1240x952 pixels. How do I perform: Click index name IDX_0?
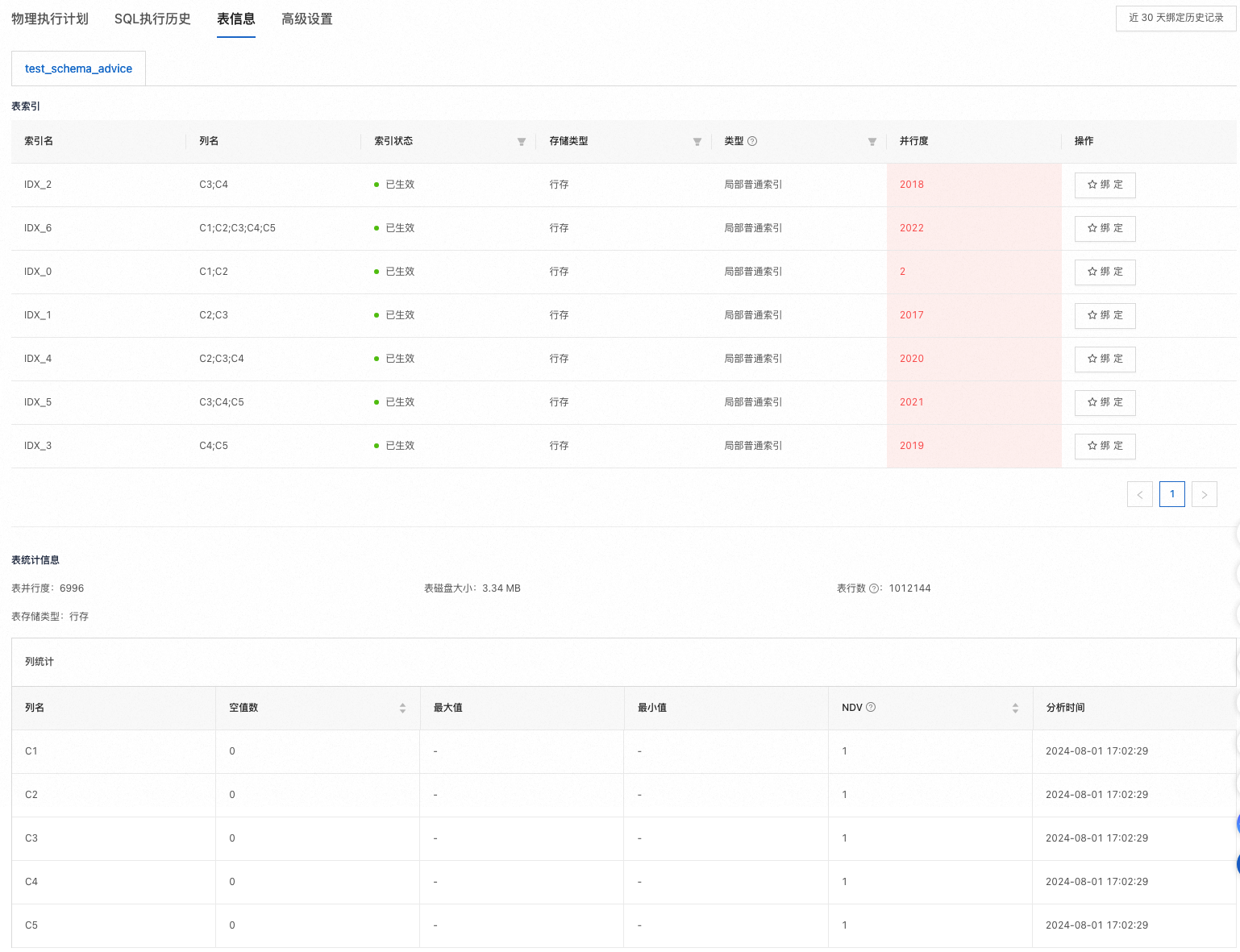tap(38, 272)
